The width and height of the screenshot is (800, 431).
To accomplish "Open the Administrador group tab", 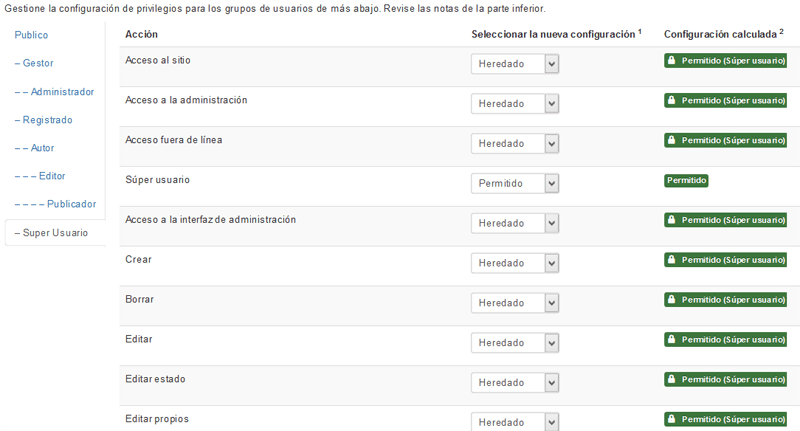I will click(55, 92).
